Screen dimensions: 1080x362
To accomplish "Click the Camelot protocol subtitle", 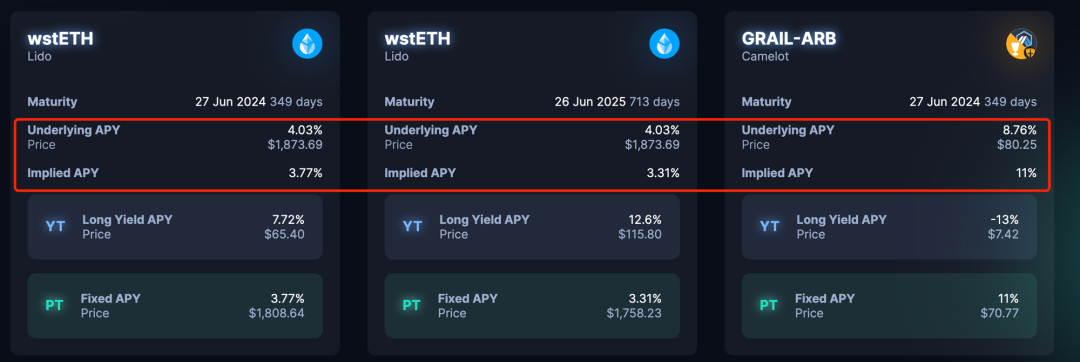I will 765,56.
